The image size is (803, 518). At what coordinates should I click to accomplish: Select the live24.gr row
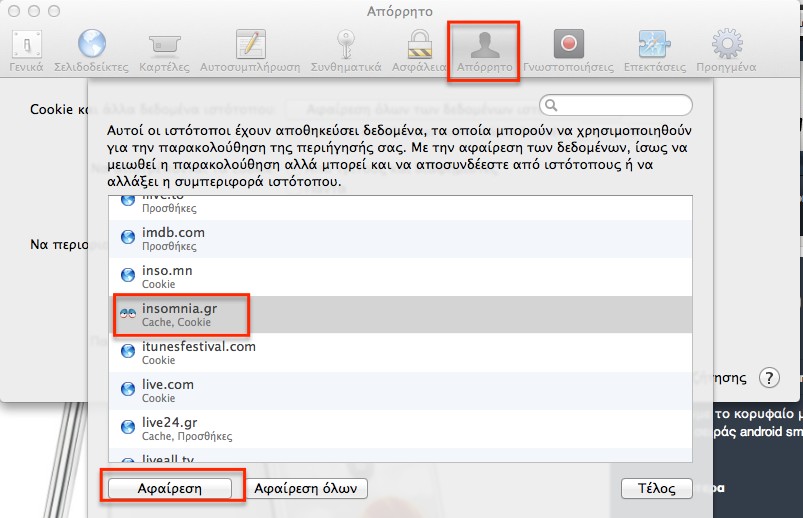coord(400,428)
